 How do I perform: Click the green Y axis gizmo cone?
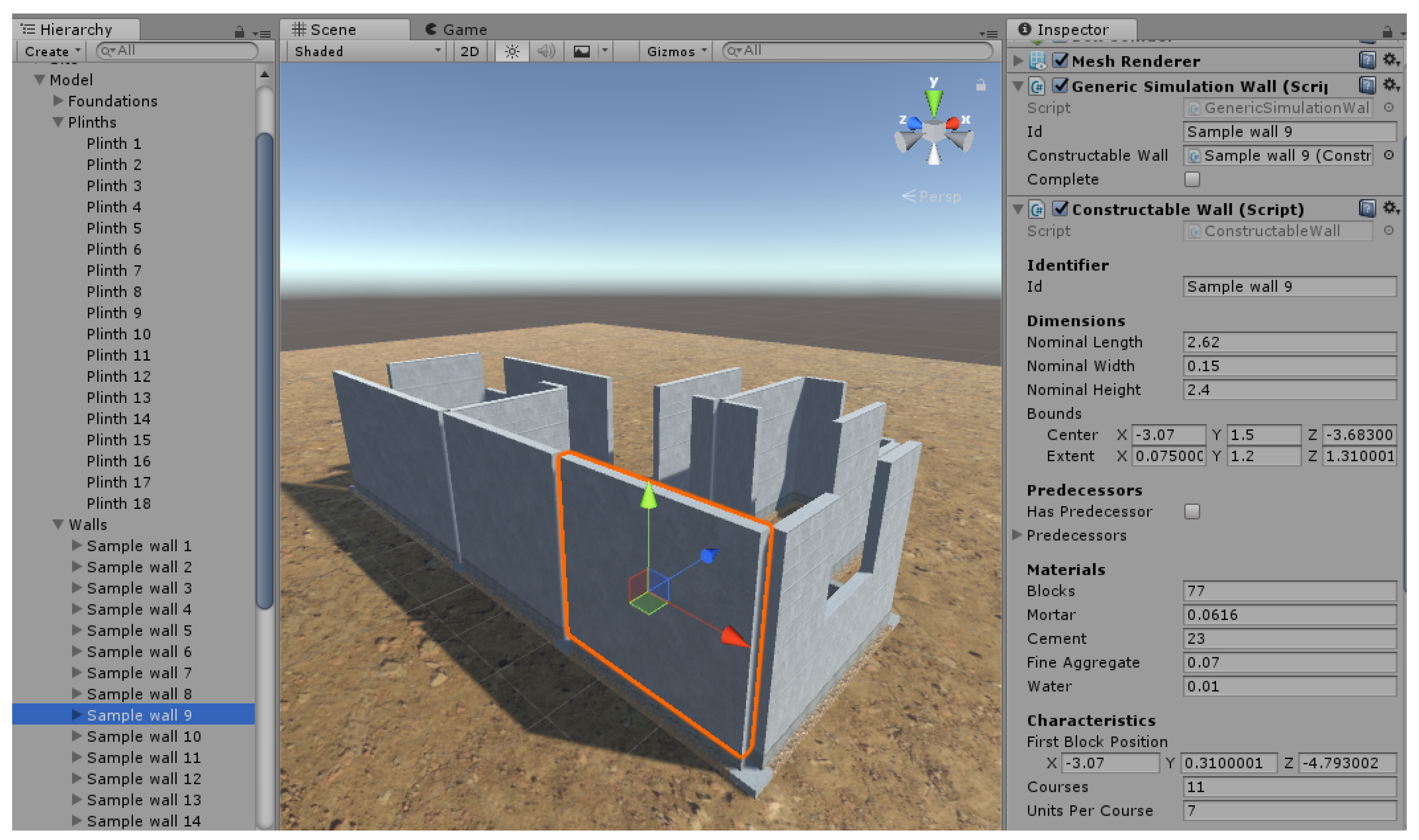point(933,101)
